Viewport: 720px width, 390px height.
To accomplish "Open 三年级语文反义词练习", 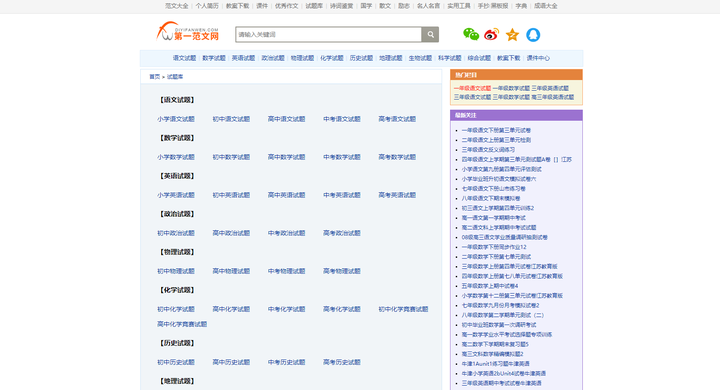I will point(488,150).
